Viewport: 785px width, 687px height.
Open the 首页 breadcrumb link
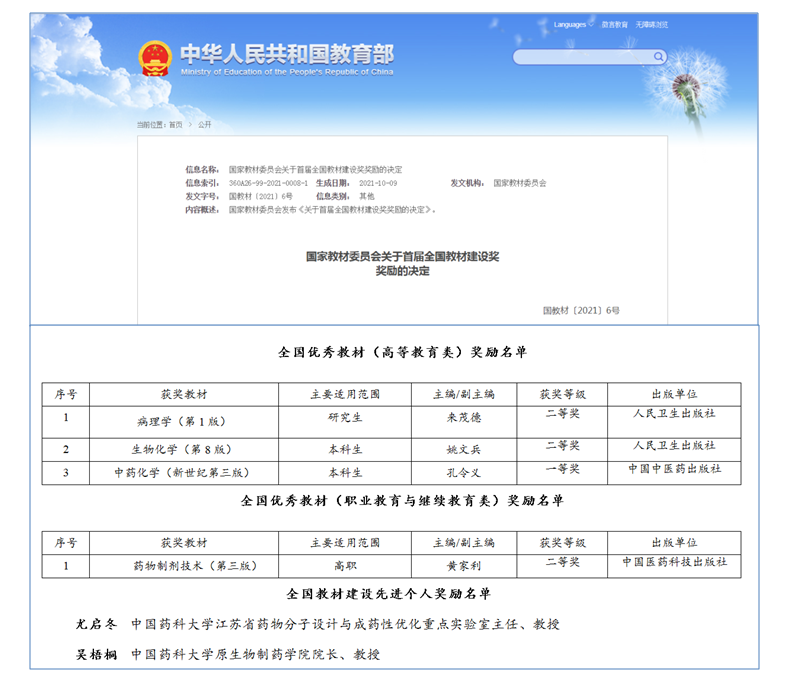[176, 125]
